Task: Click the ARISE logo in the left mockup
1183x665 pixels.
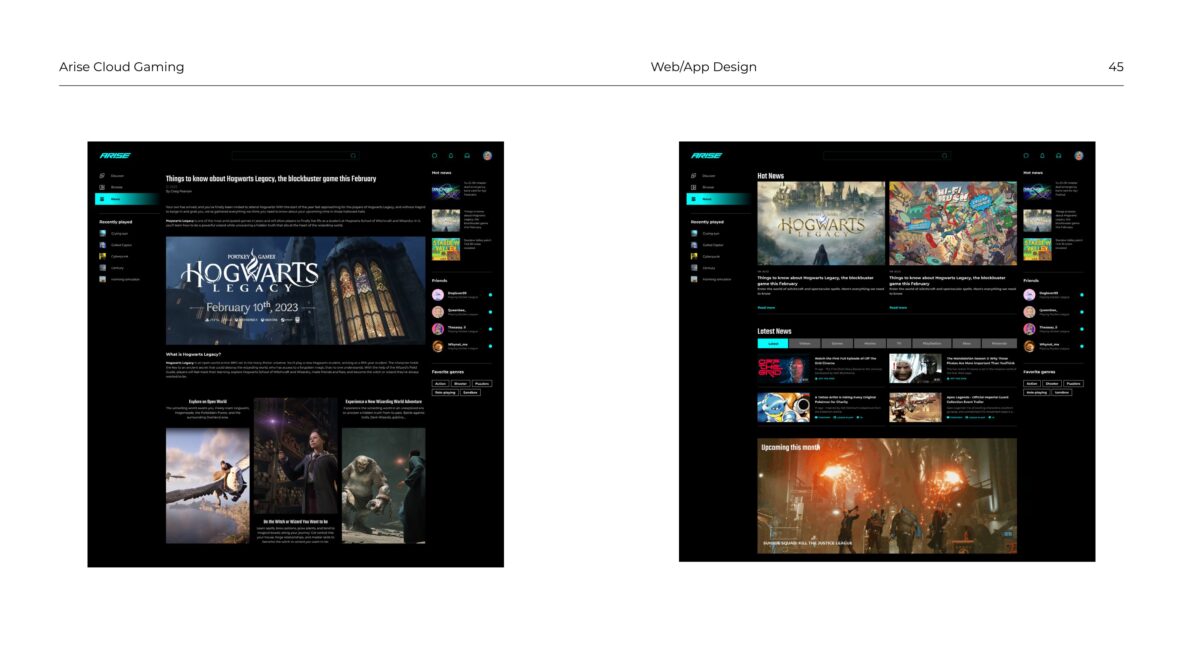Action: [x=115, y=155]
